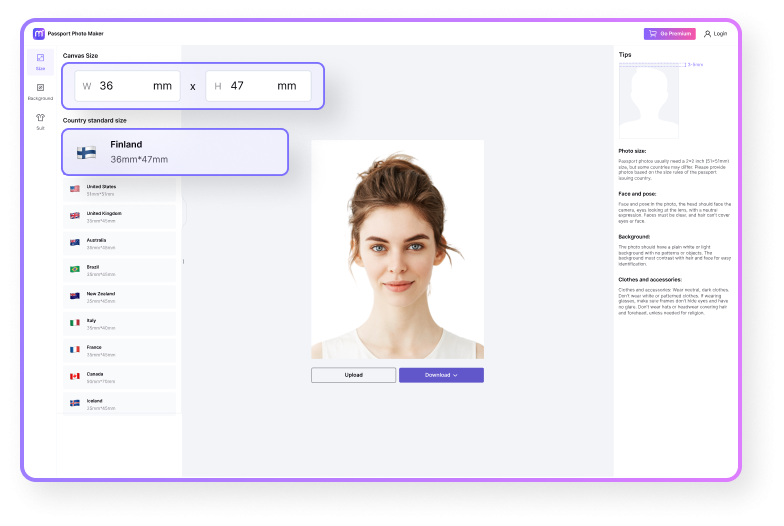The width and height of the screenshot is (784, 526).
Task: Click the Brazil flag icon
Action: coord(75,269)
